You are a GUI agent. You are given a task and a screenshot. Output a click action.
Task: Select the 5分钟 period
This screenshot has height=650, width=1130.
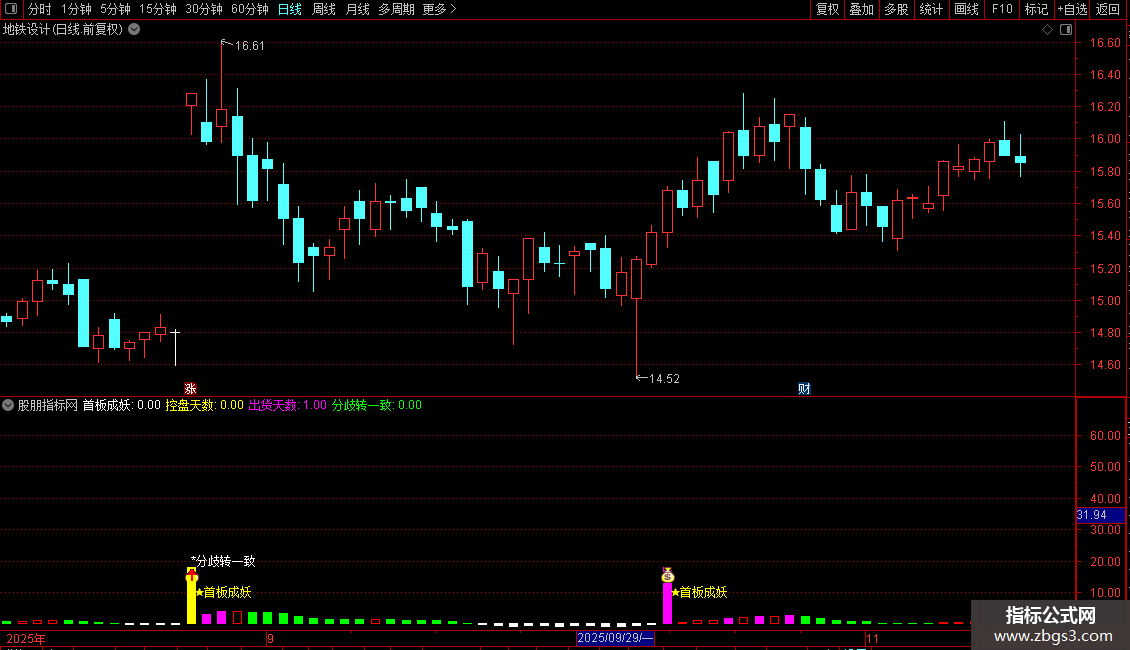115,9
